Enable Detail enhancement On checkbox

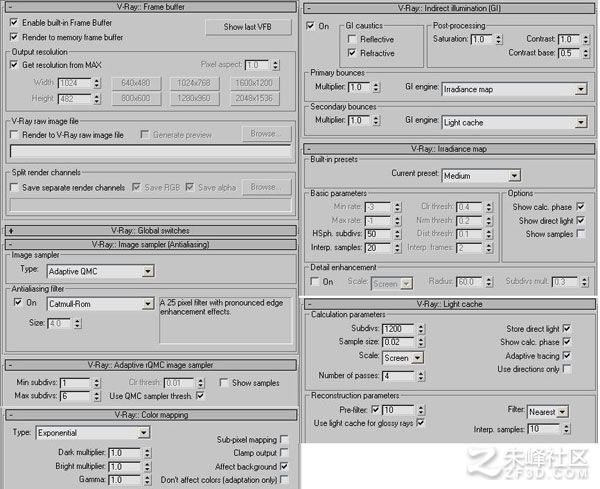click(315, 282)
